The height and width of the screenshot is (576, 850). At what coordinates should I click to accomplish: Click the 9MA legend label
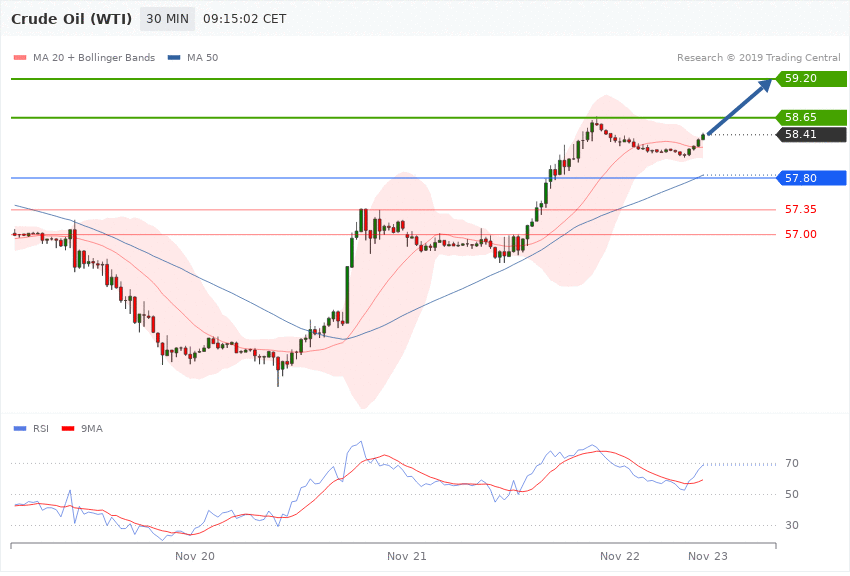(x=92, y=429)
